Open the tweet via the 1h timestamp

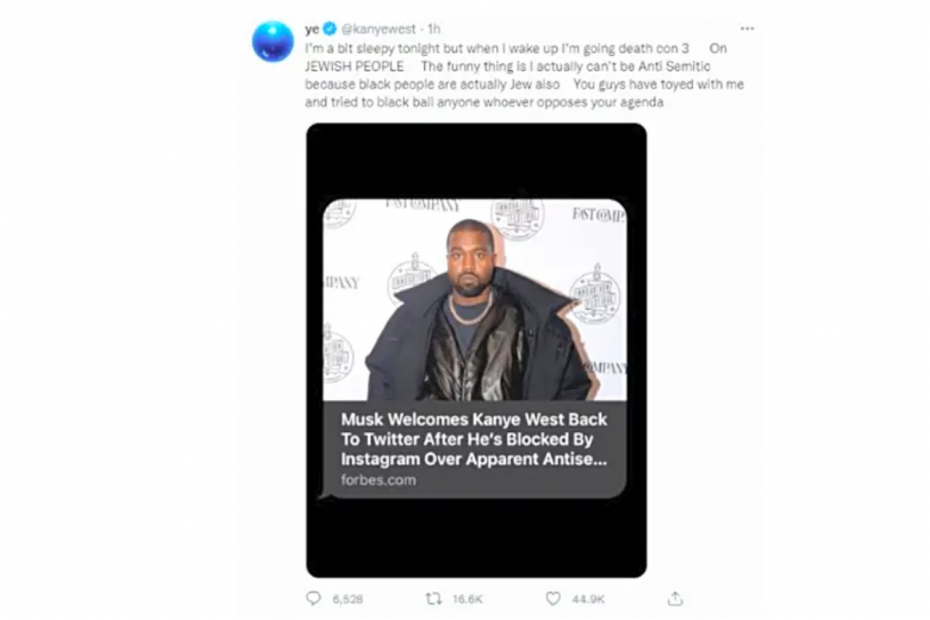[434, 28]
